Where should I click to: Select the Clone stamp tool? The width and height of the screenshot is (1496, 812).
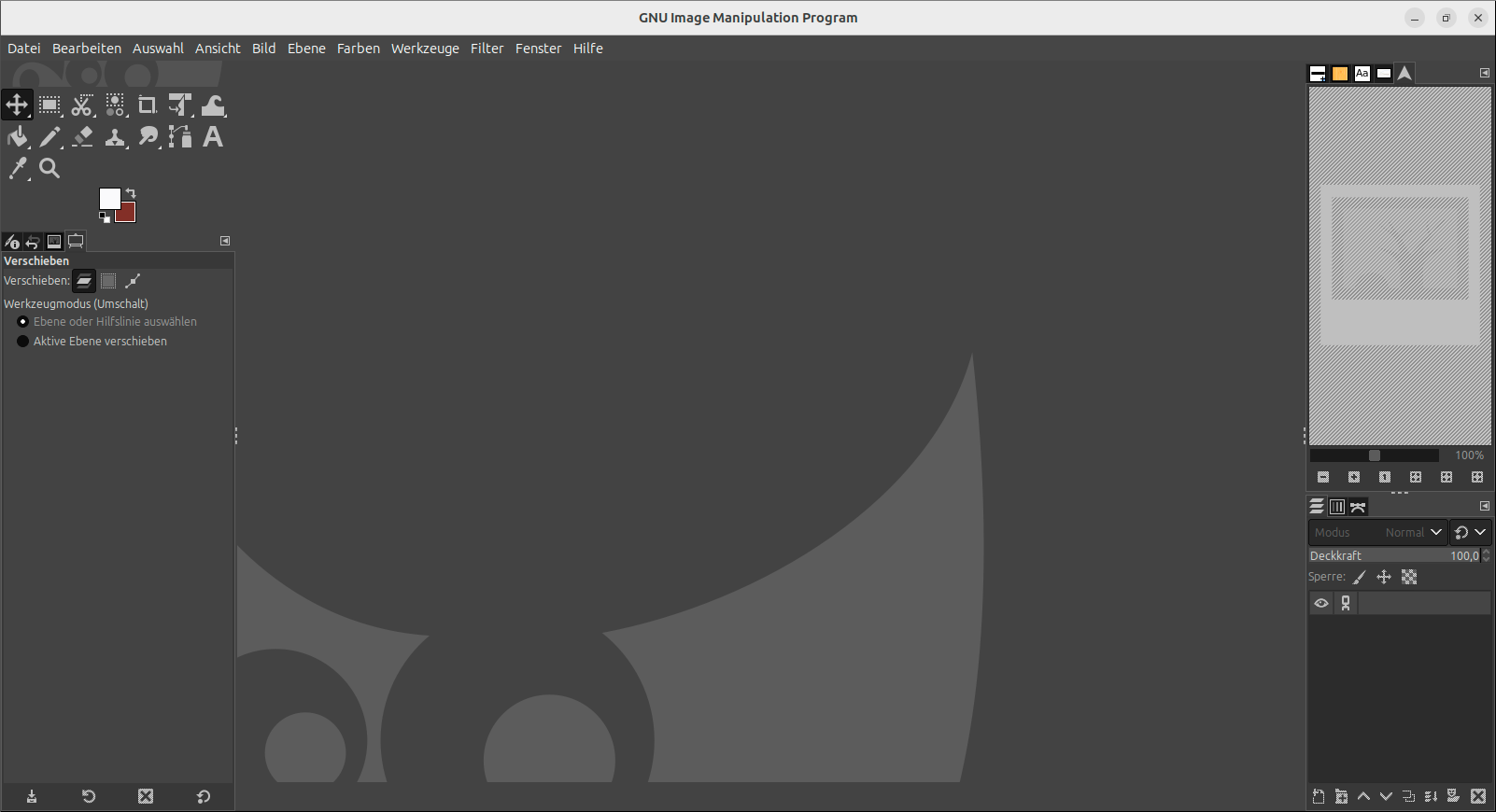[115, 137]
